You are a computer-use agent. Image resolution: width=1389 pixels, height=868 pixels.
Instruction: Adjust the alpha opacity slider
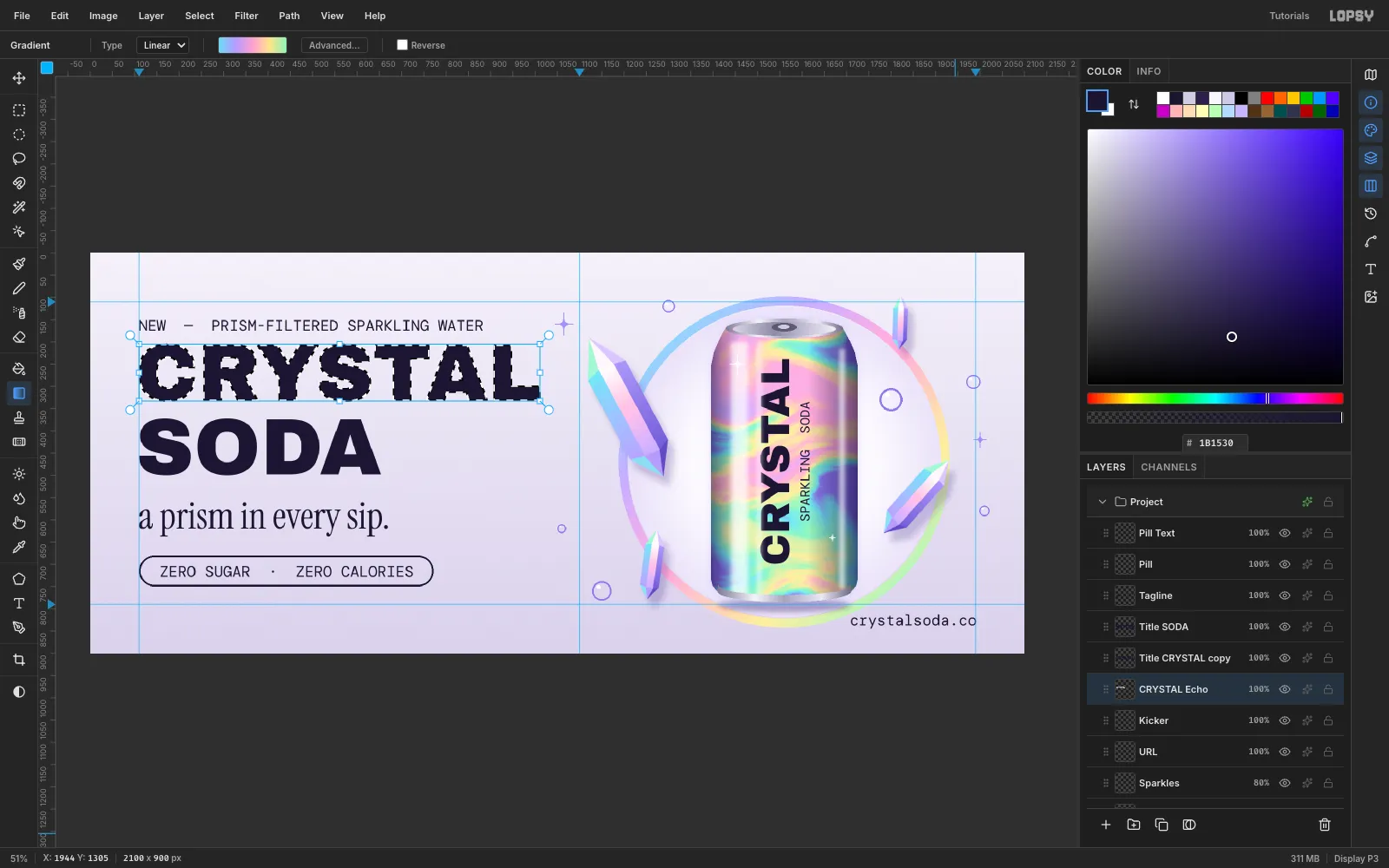1215,418
